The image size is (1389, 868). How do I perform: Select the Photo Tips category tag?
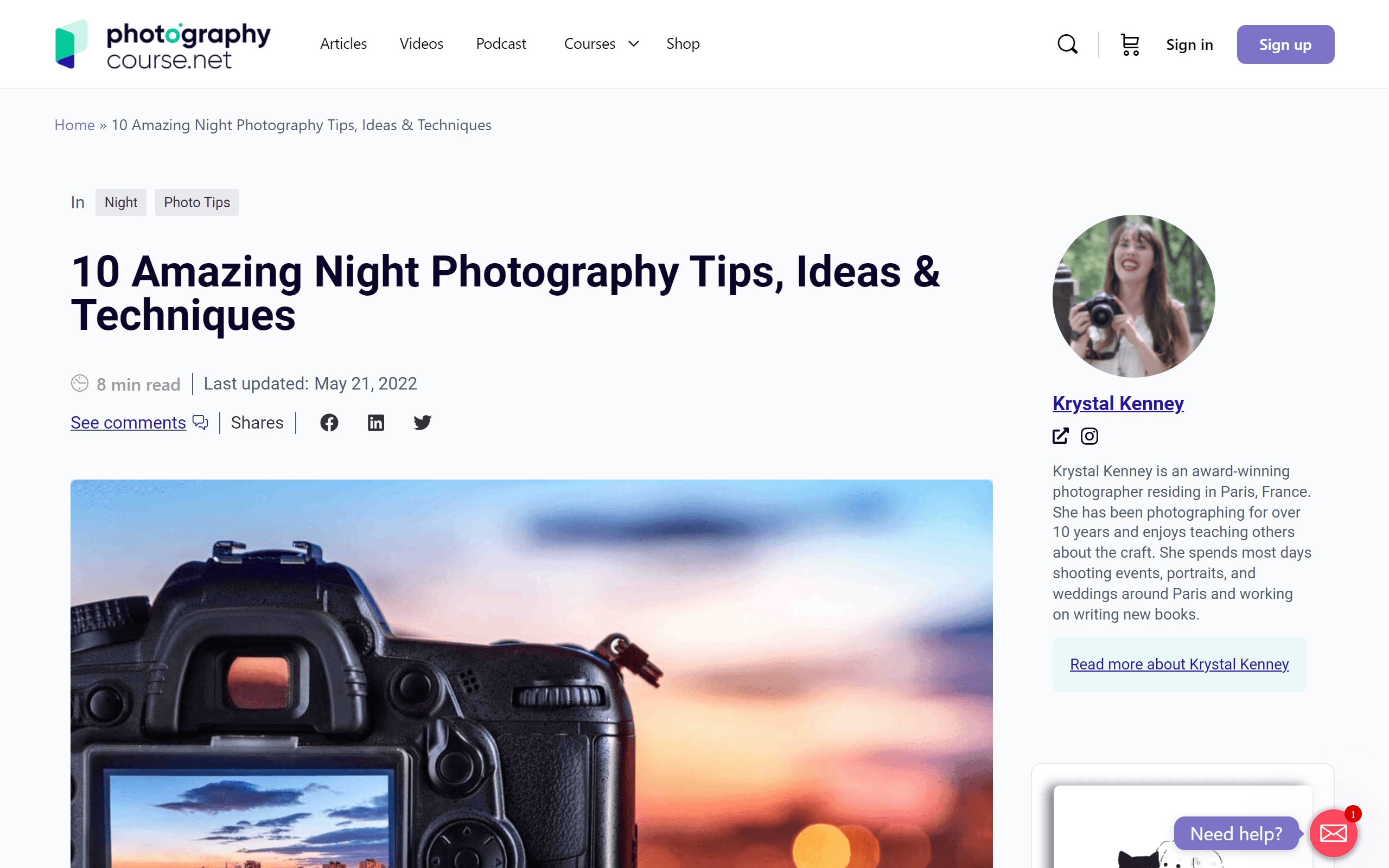click(x=196, y=202)
